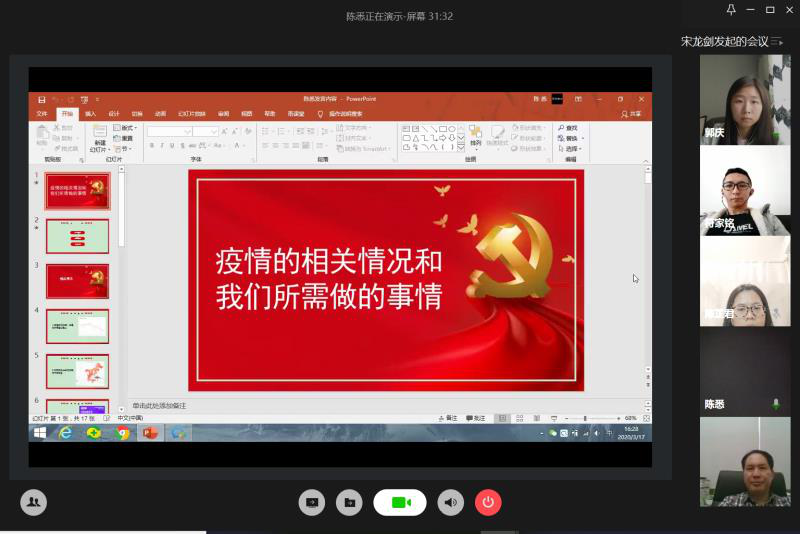Open the share file meeting button
Screen dimensions: 800x534
click(x=349, y=502)
